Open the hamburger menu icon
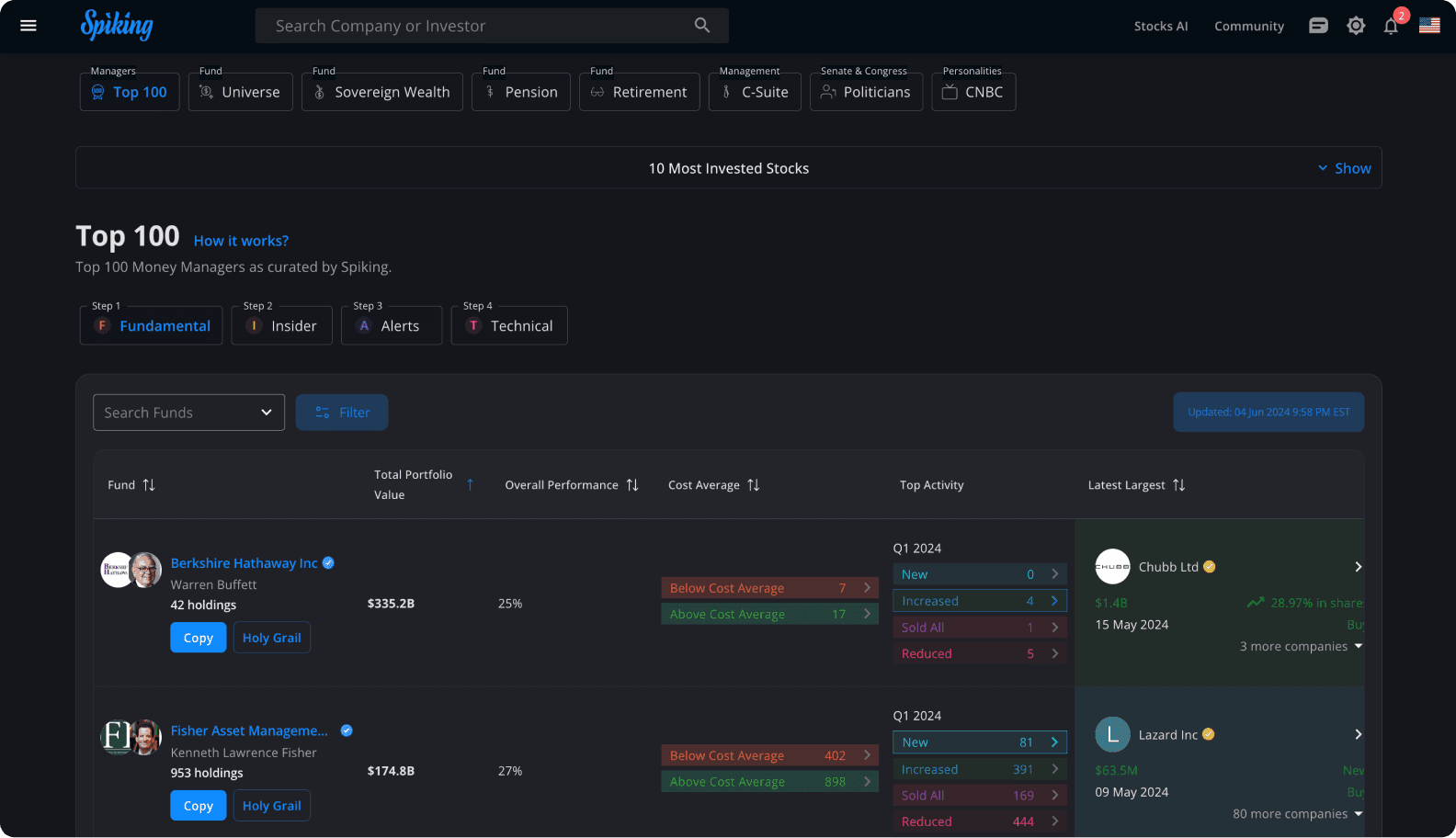Viewport: 1456px width, 838px height. point(28,26)
